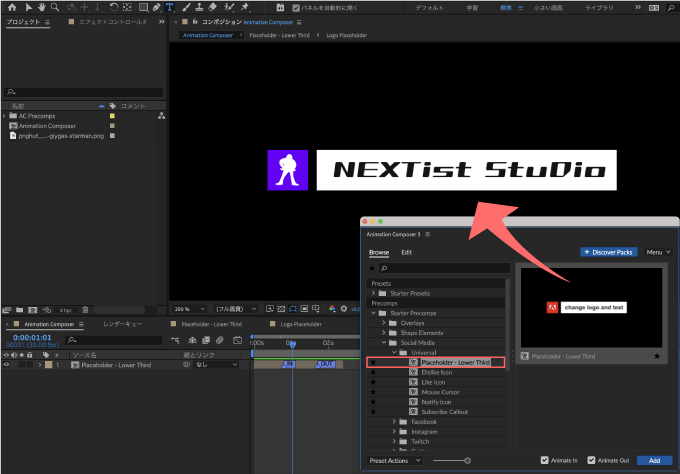Open the Logo Placeholder timeline tab

tap(301, 324)
